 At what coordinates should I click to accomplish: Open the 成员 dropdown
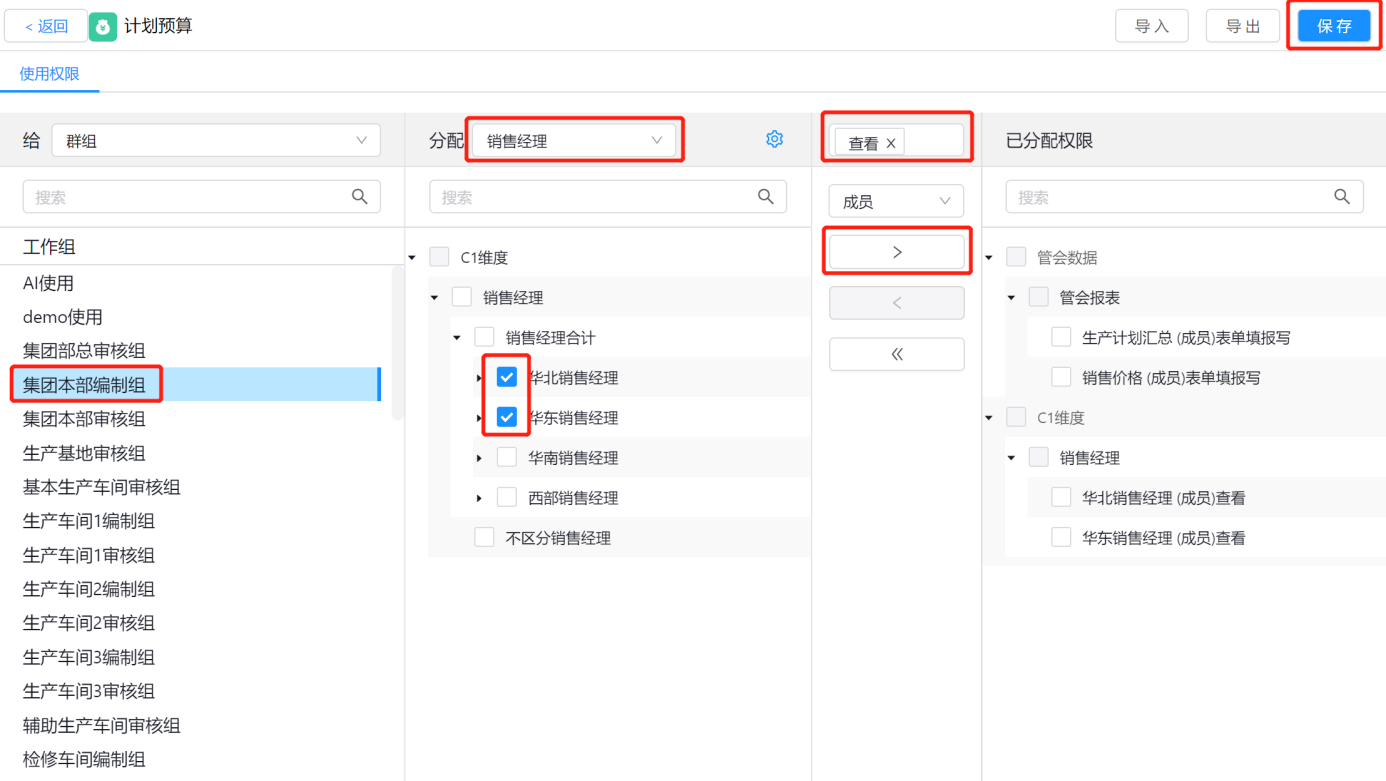(x=896, y=201)
